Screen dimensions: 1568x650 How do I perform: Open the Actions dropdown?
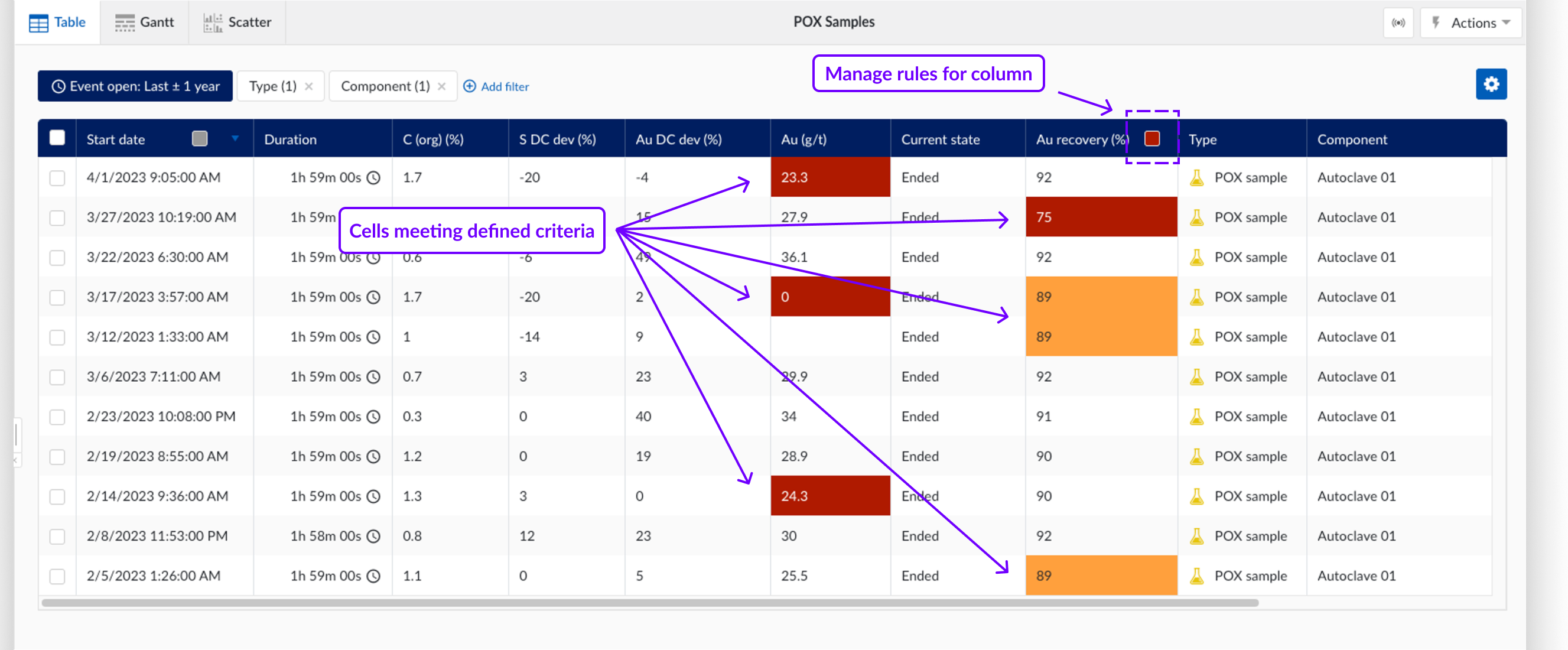pos(1473,22)
